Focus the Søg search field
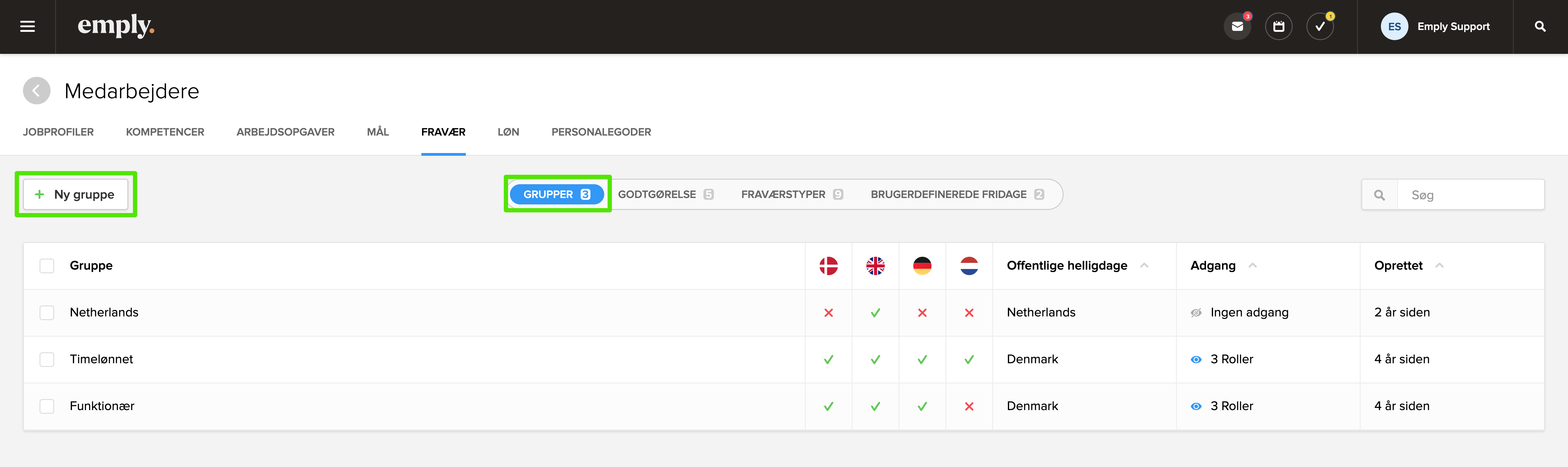1568x467 pixels. 1470,195
